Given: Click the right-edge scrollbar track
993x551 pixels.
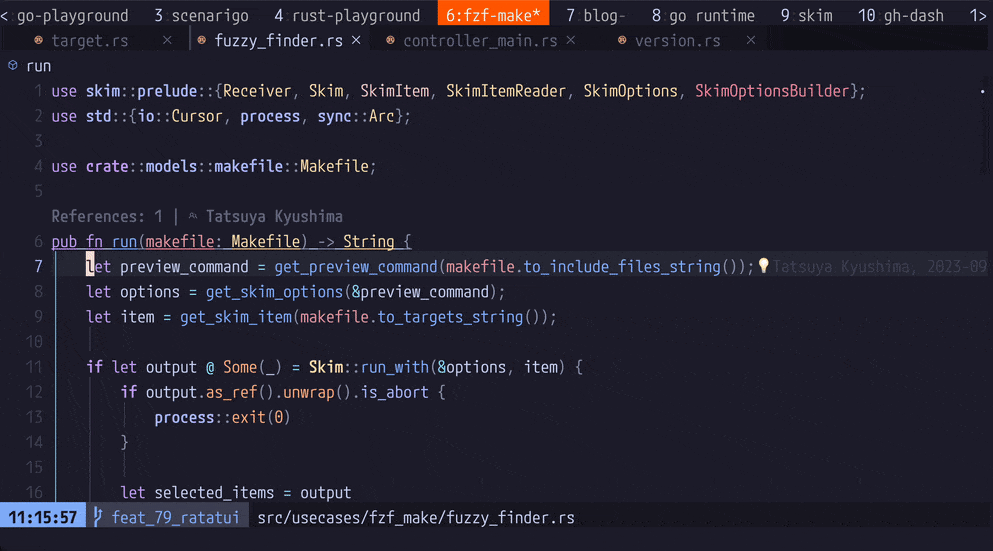Looking at the screenshot, I should pyautogui.click(x=985, y=127).
